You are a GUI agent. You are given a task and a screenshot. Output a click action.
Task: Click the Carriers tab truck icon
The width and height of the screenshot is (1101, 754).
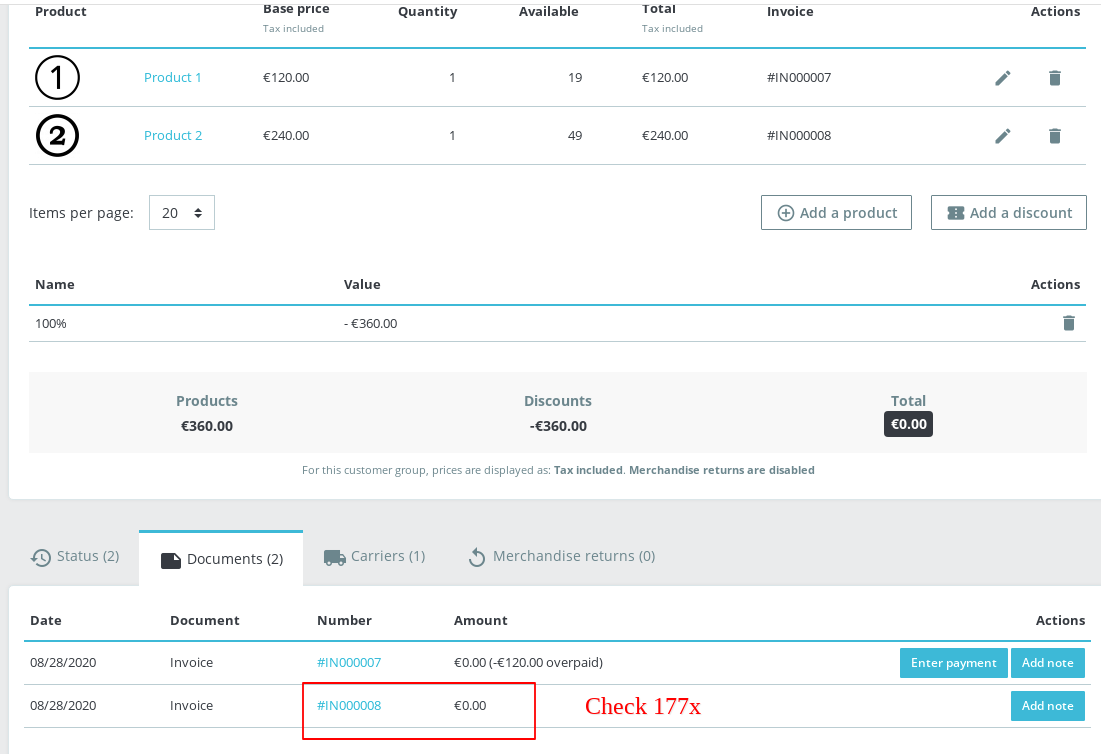click(x=334, y=557)
